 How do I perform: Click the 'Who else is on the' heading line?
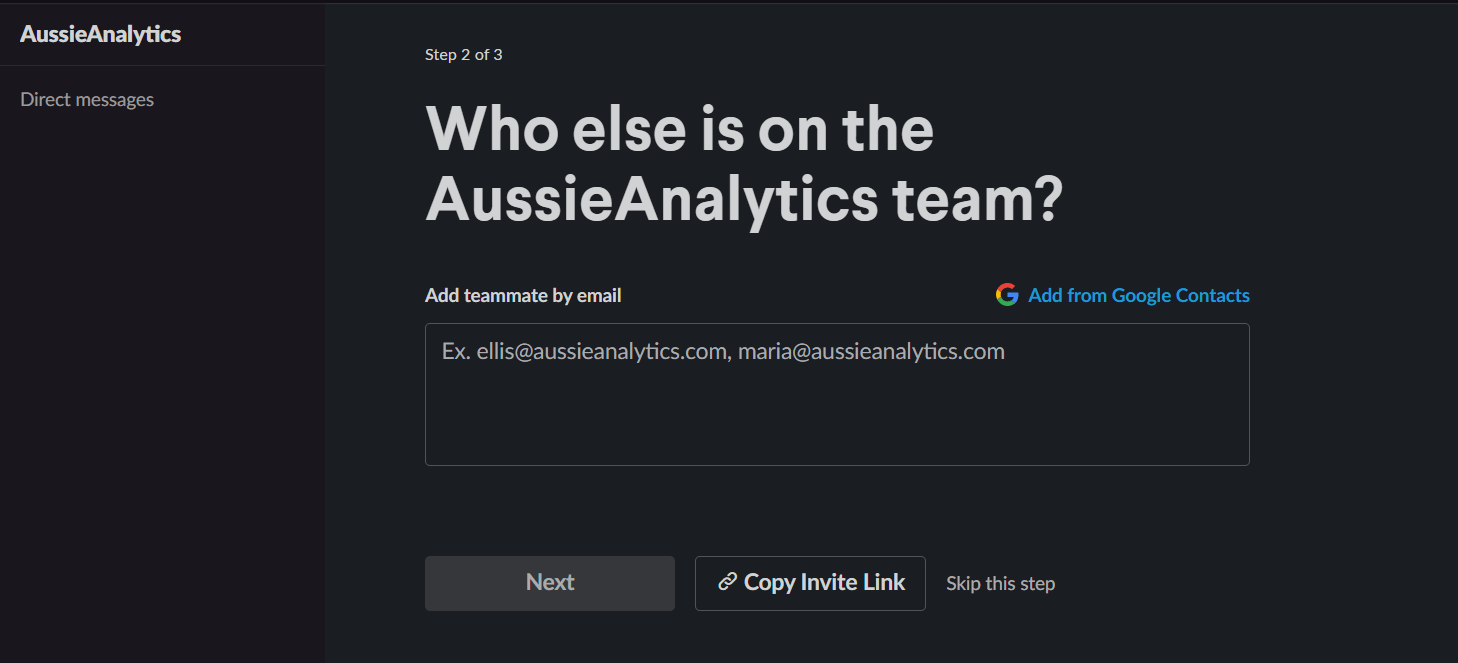(x=680, y=128)
